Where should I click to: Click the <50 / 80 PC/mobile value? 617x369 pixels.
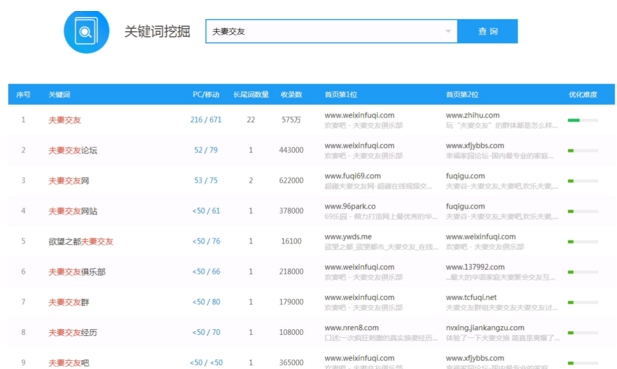tap(206, 302)
